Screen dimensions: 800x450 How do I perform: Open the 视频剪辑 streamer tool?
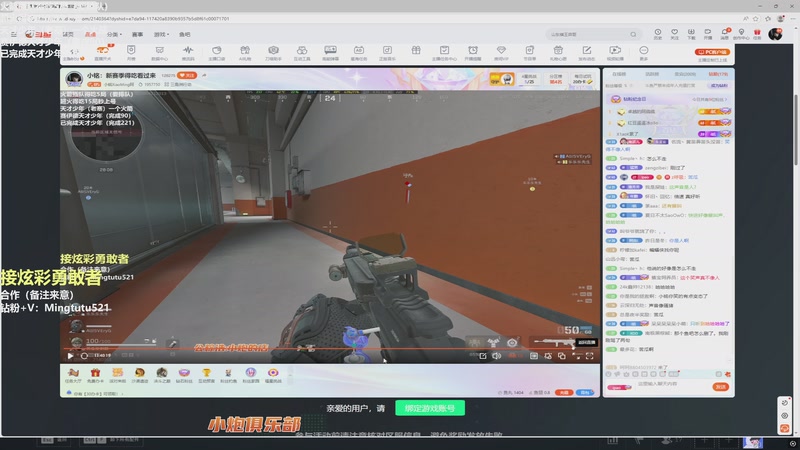(615, 53)
